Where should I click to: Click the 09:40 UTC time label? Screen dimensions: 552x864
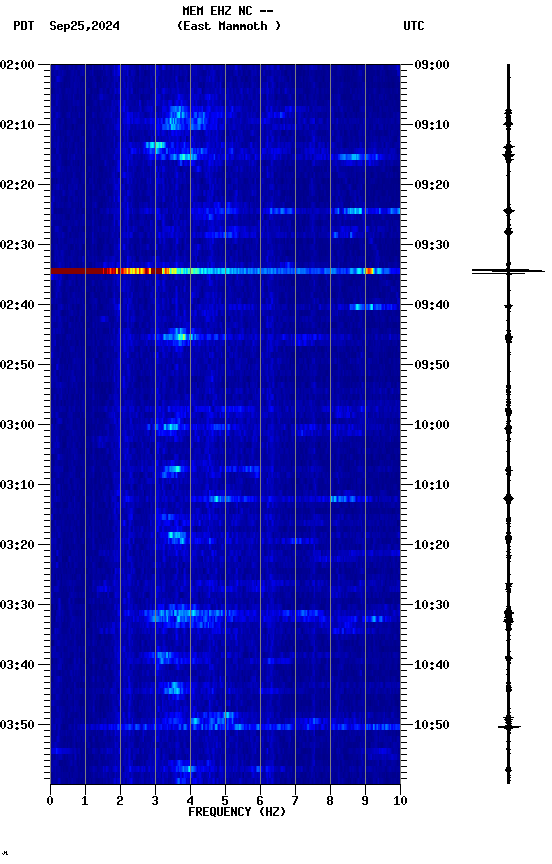[432, 305]
